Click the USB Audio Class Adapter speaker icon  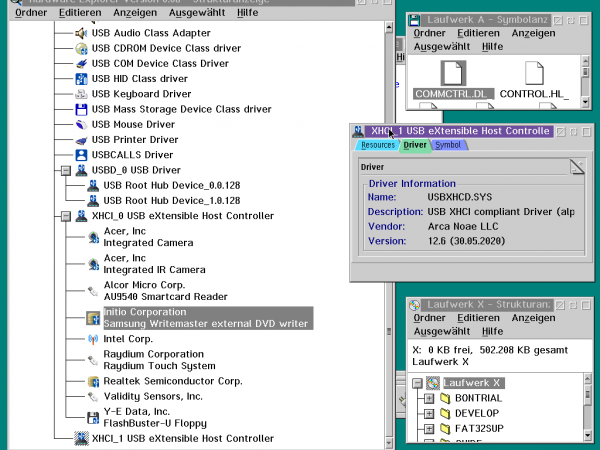[x=81, y=33]
